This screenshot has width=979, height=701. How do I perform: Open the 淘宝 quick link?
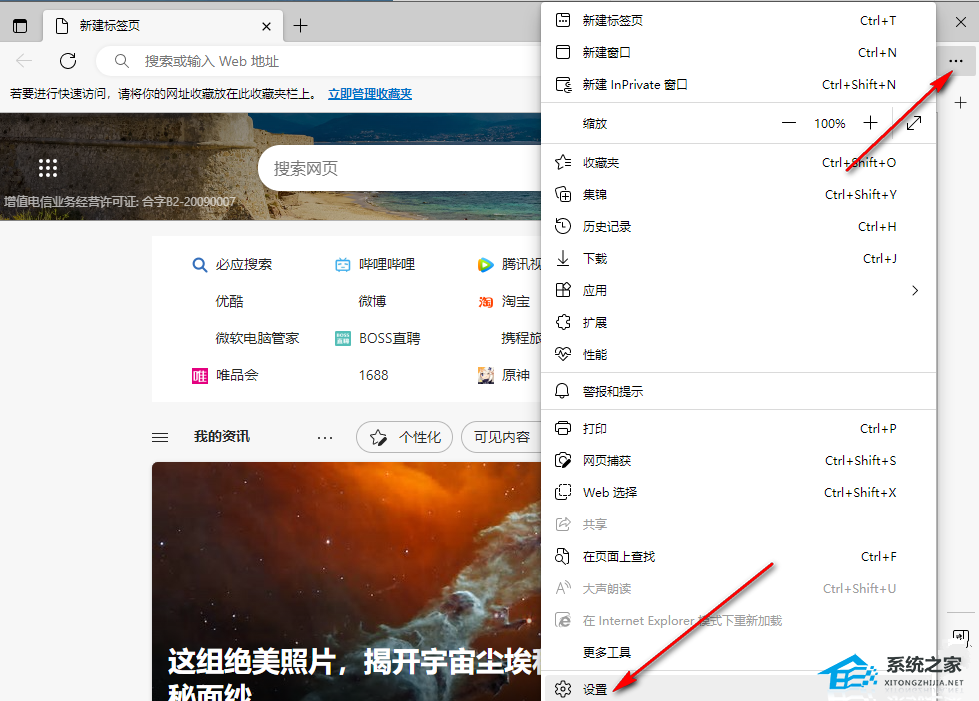[504, 301]
